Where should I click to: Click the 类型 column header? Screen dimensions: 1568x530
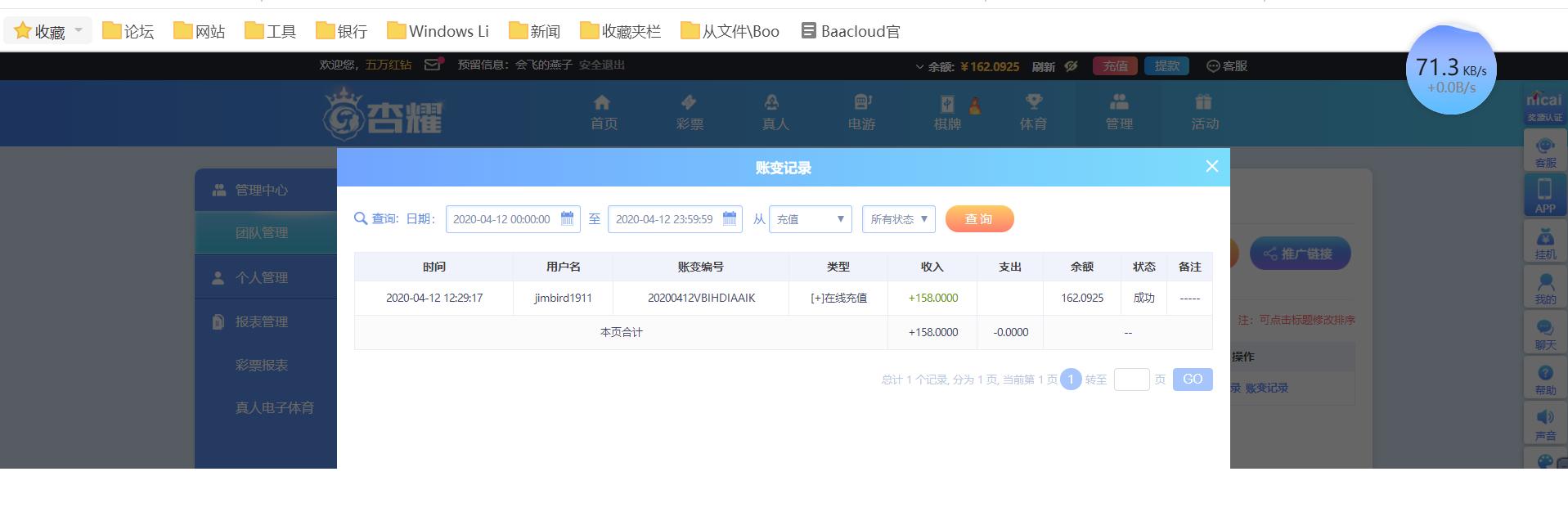pyautogui.click(x=838, y=267)
